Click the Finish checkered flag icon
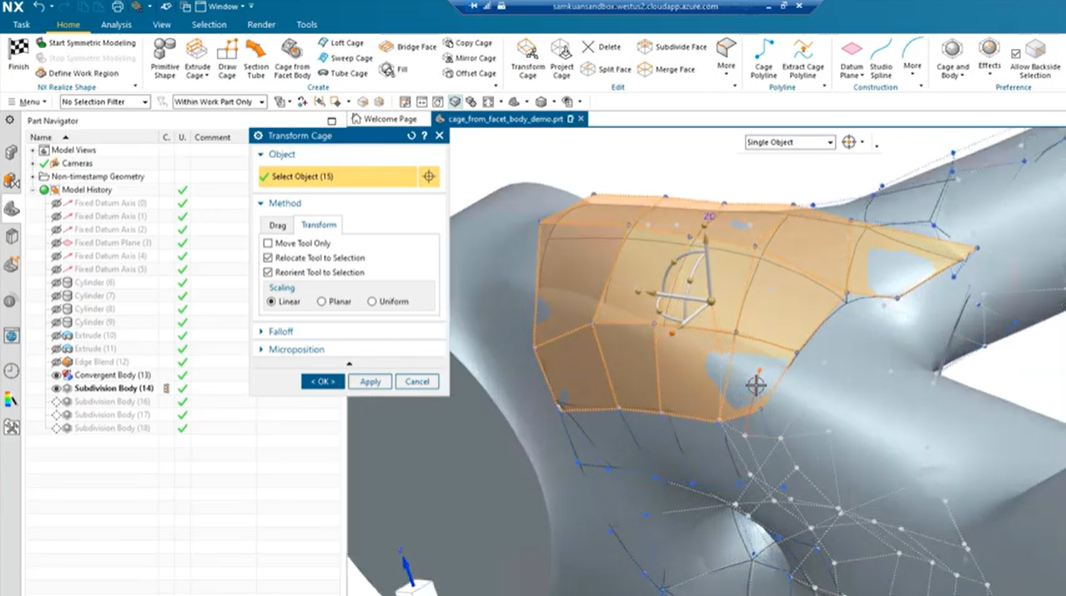 [18, 50]
